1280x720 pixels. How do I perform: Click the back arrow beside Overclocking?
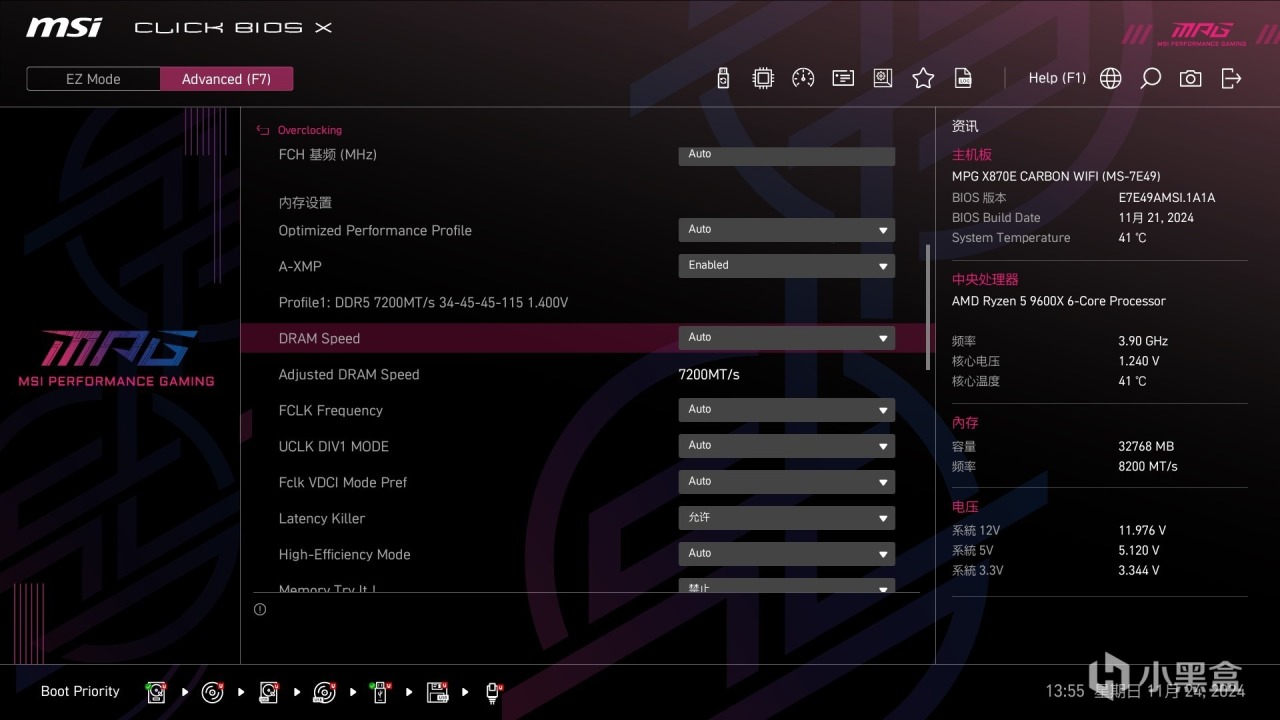(x=263, y=130)
